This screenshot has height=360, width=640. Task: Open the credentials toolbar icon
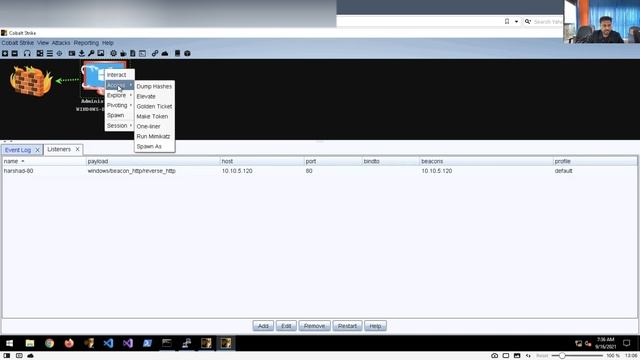pos(72,53)
